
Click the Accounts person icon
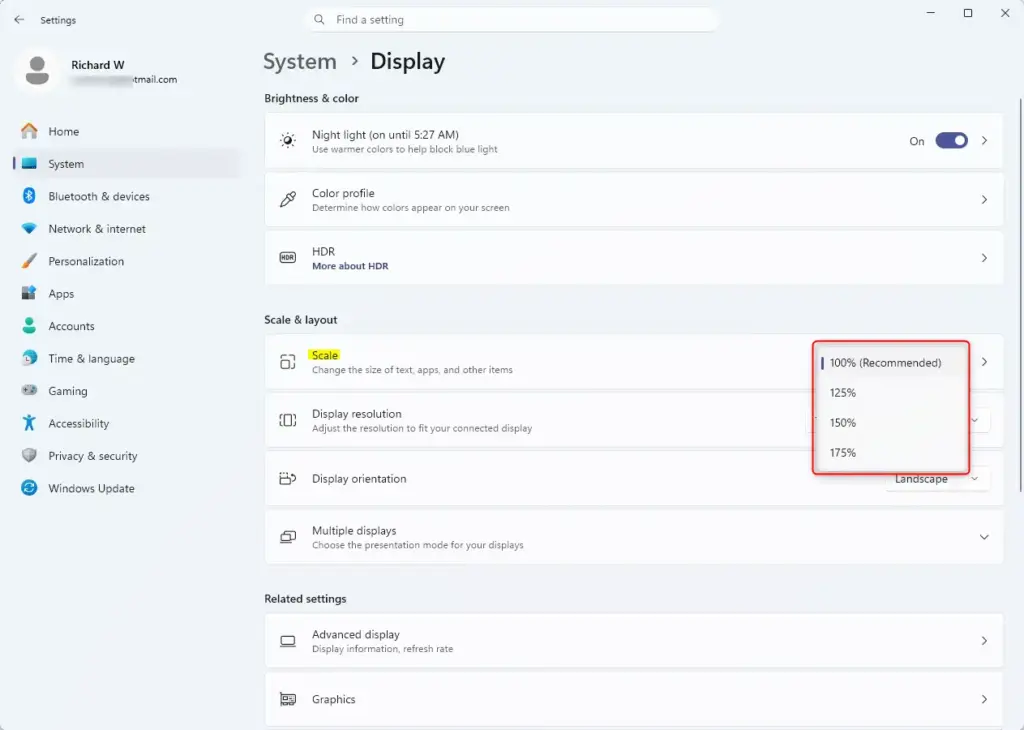[x=29, y=326]
